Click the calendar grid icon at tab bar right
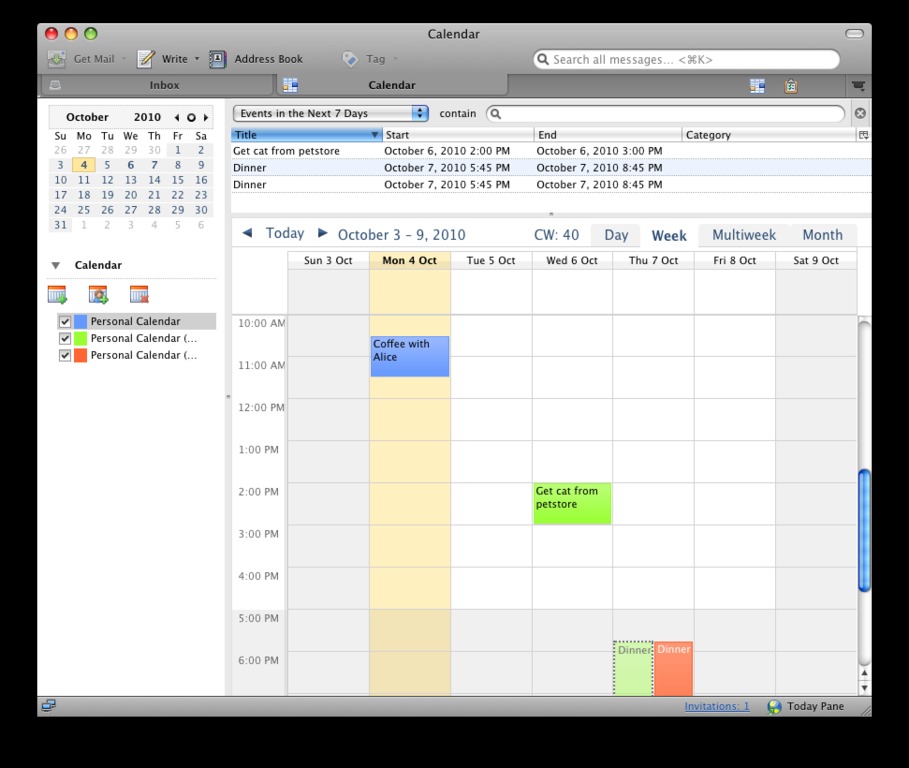 coord(757,86)
